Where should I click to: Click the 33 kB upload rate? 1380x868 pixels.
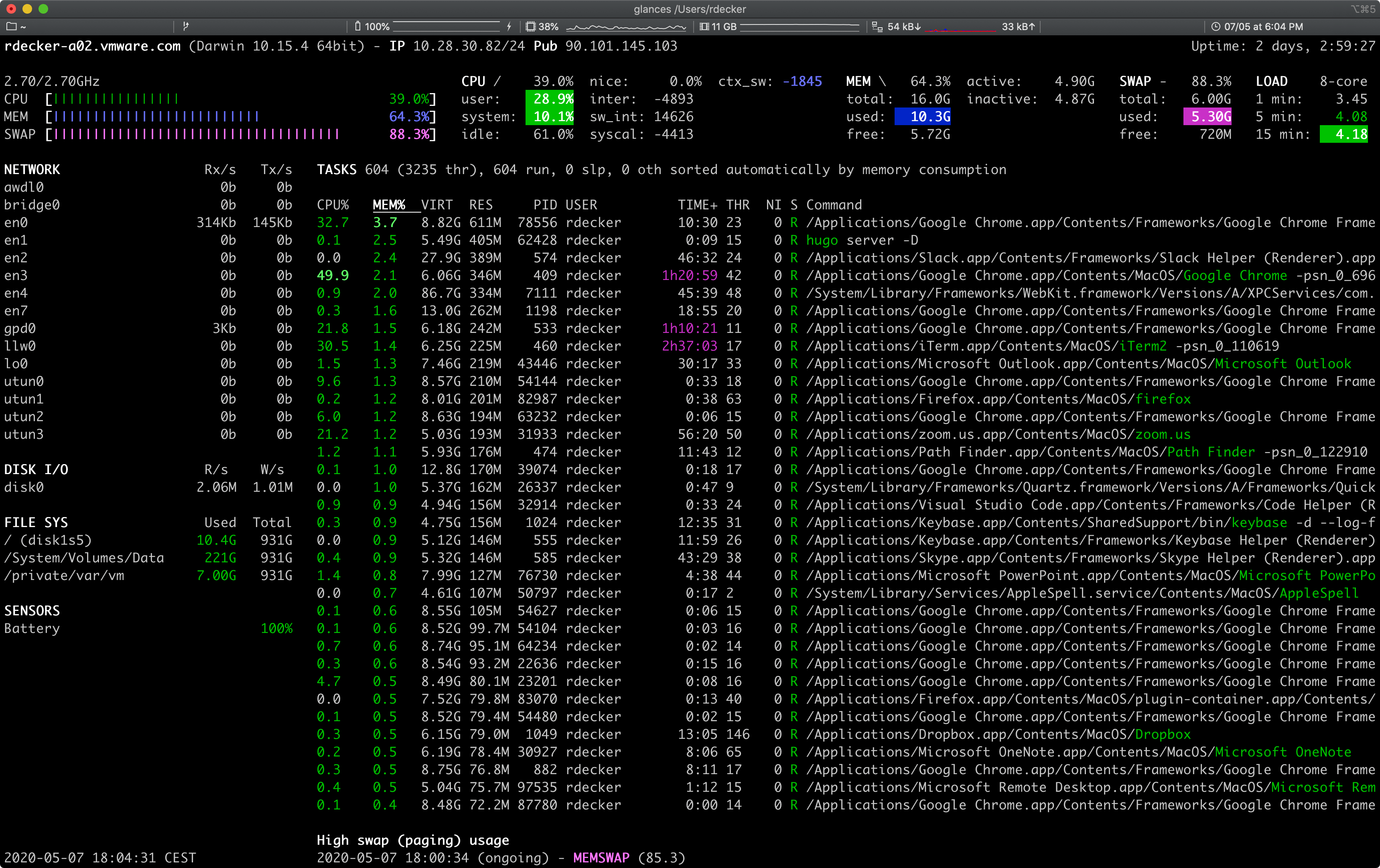click(x=1019, y=26)
